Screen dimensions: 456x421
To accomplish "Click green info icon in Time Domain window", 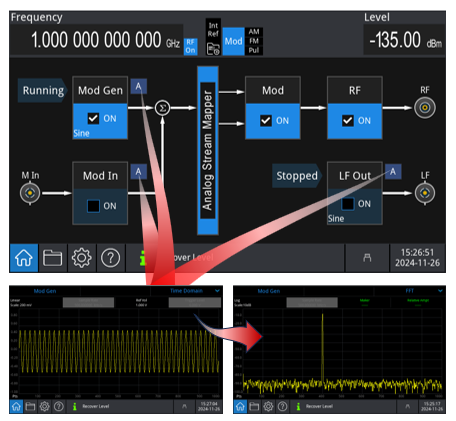I will (x=75, y=406).
